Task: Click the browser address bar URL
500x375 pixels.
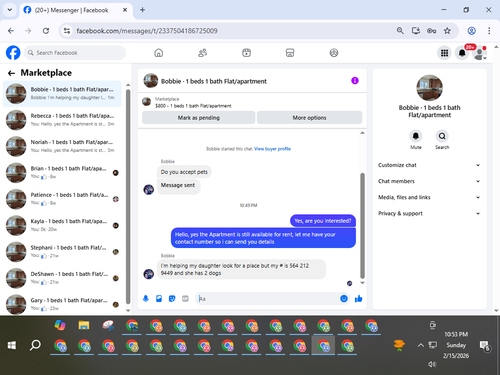Action: 147,31
